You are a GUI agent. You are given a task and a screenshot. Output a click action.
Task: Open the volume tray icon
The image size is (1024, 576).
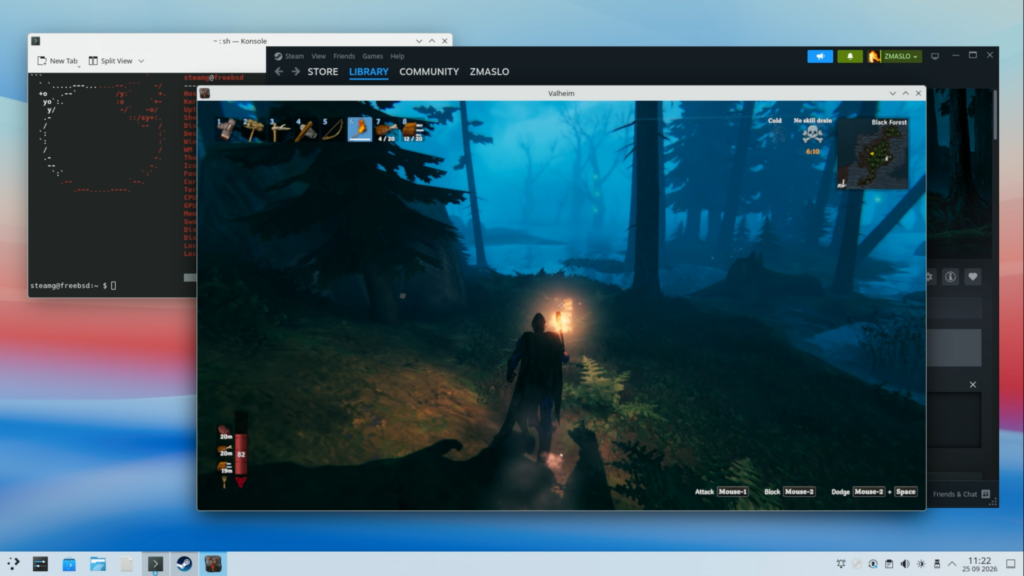coord(905,564)
